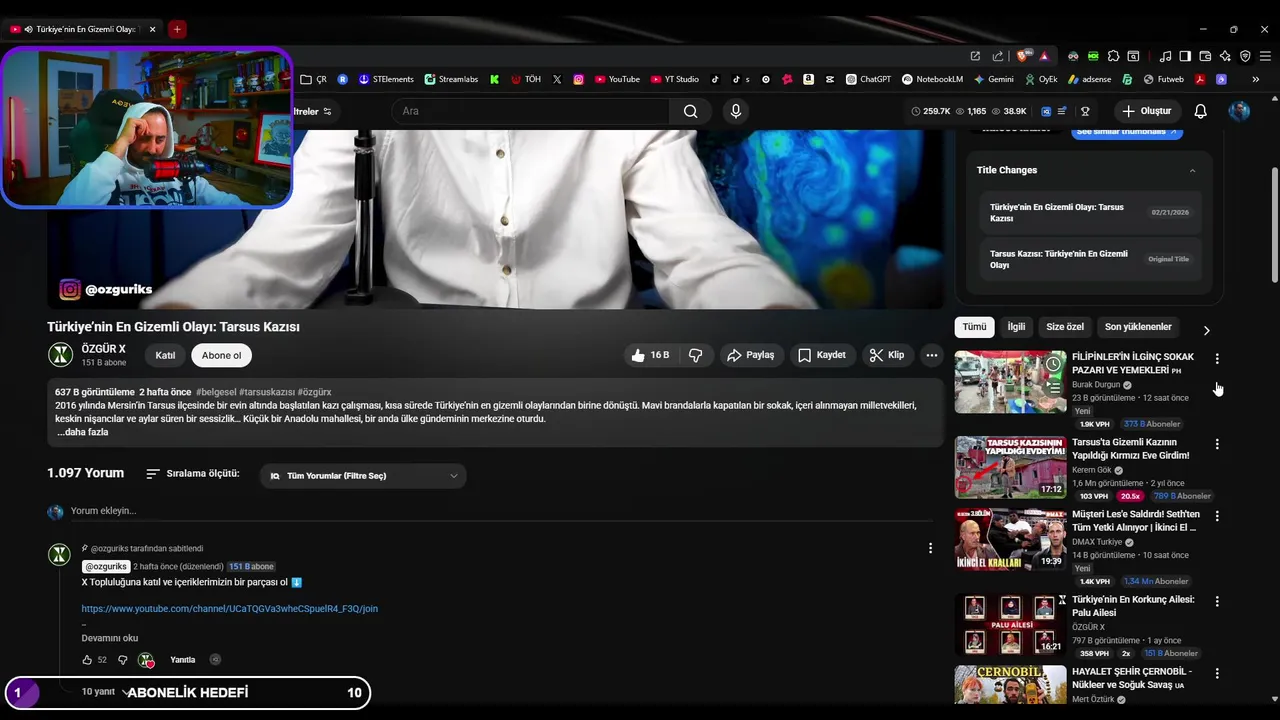Select the İlgili chip
Image resolution: width=1280 pixels, height=720 pixels.
pos(1016,327)
